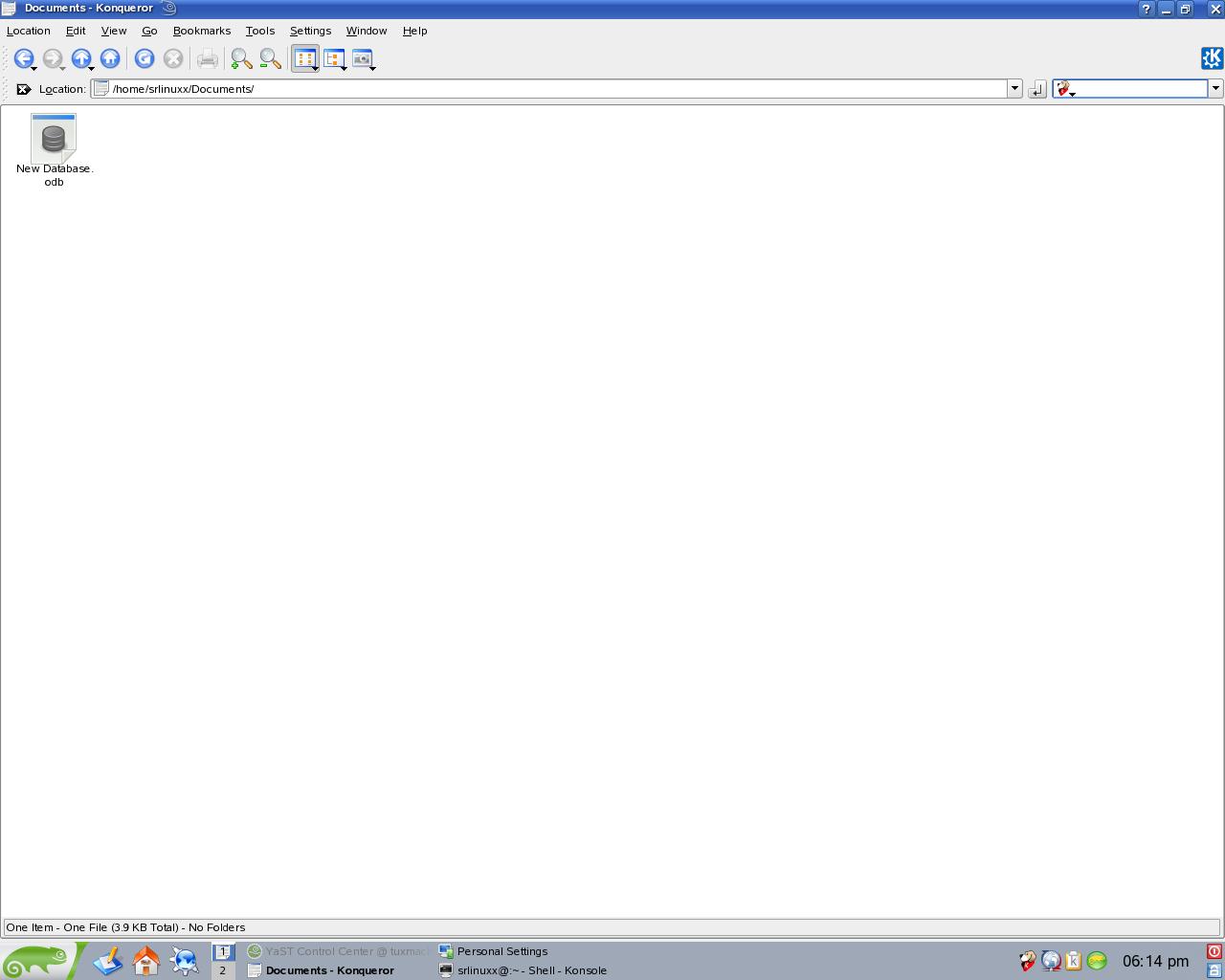Click the Go button beside the Location bar

1037,89
